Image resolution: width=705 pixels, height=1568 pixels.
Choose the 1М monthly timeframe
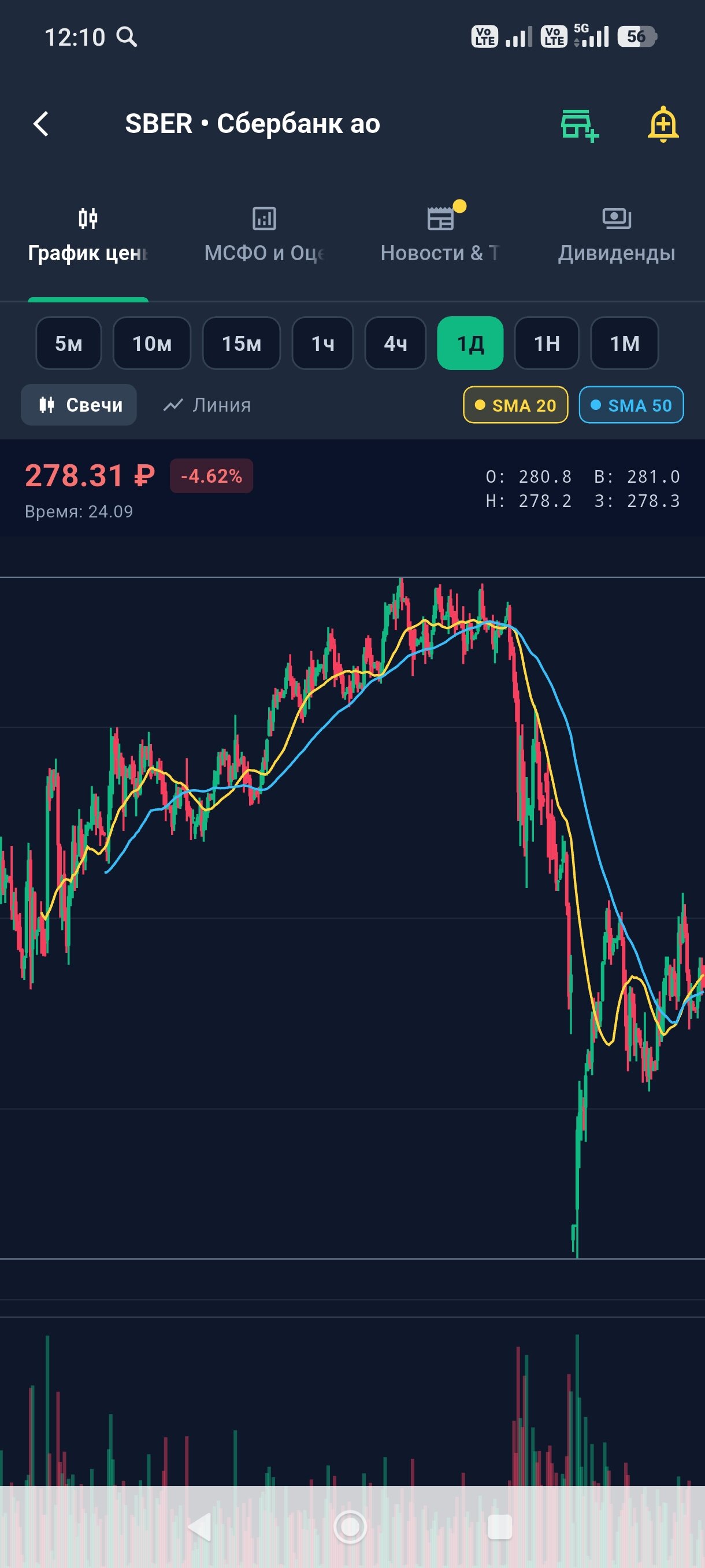click(625, 343)
